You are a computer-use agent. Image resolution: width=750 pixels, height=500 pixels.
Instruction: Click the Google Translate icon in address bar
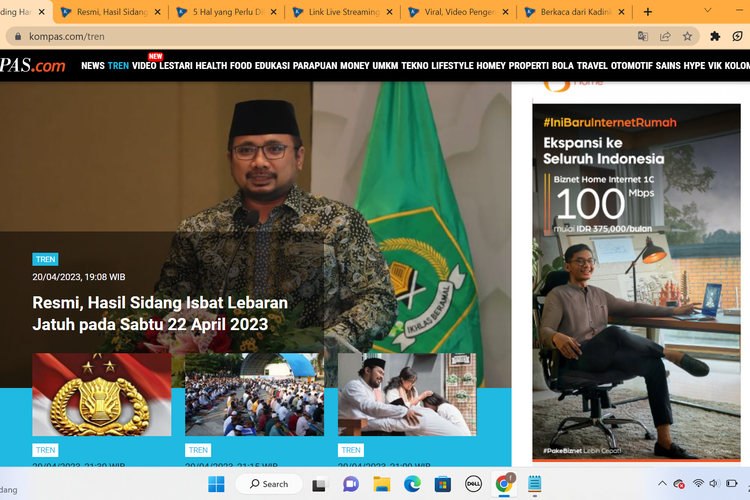643,36
